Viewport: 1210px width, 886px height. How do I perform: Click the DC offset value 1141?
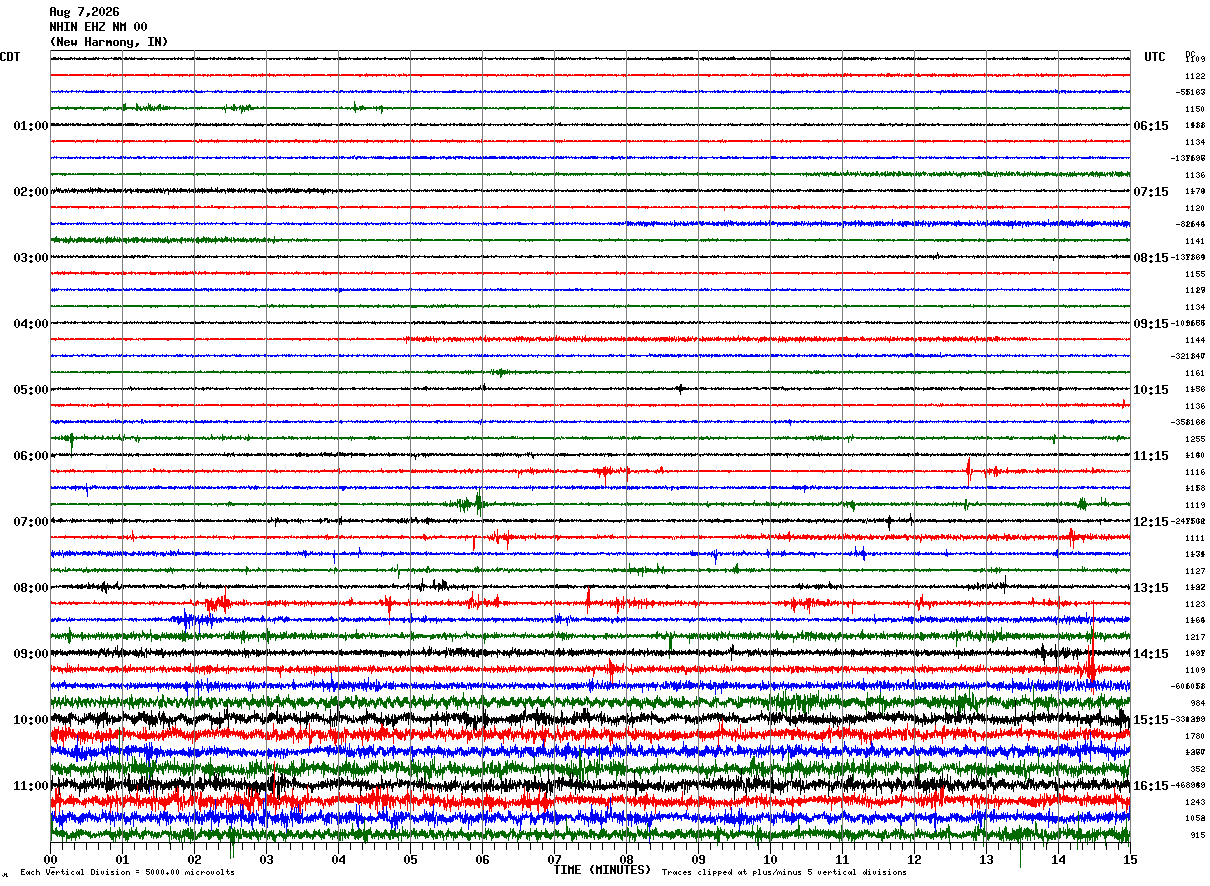tap(1194, 241)
